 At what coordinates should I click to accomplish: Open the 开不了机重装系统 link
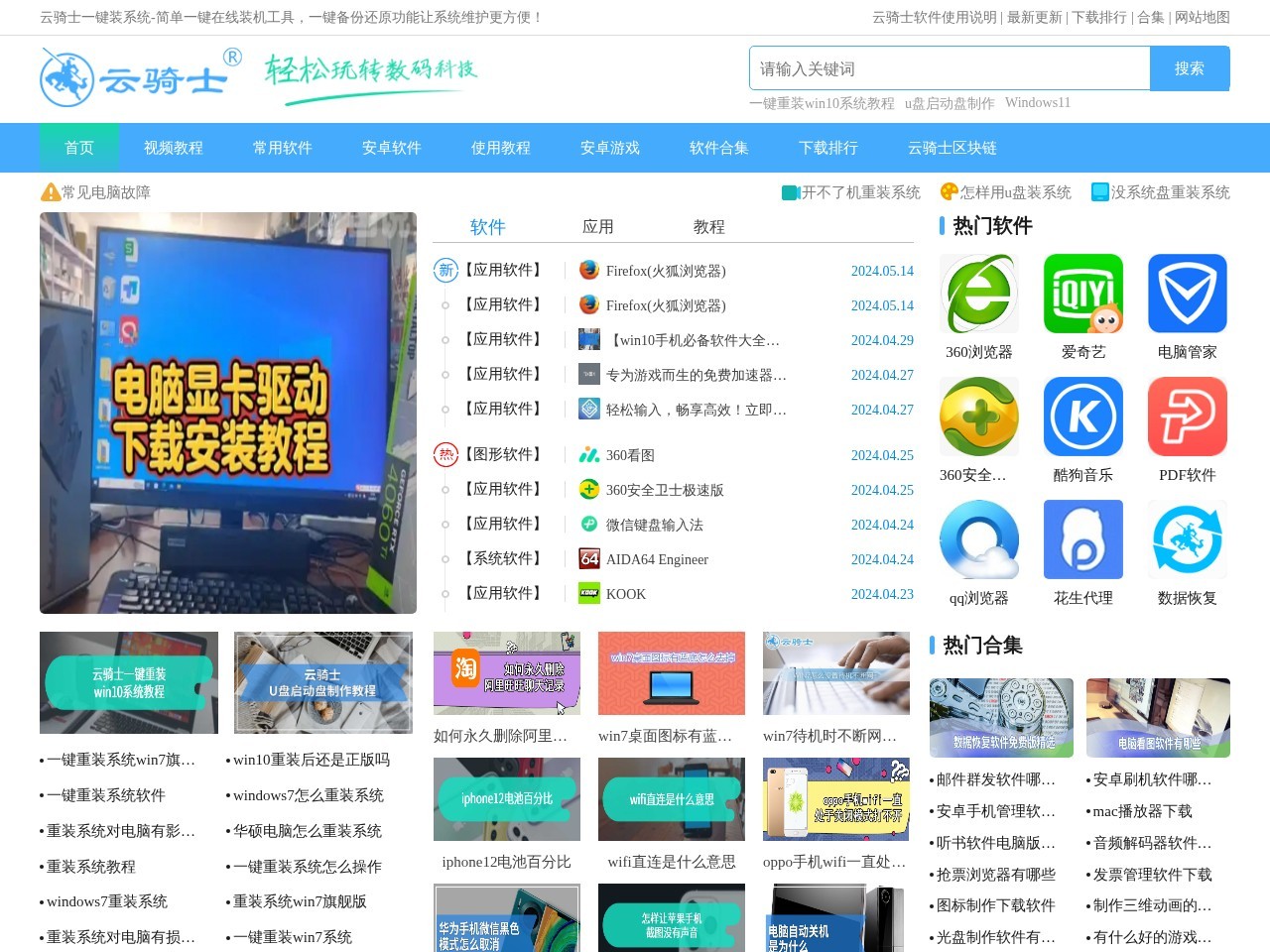click(x=860, y=193)
